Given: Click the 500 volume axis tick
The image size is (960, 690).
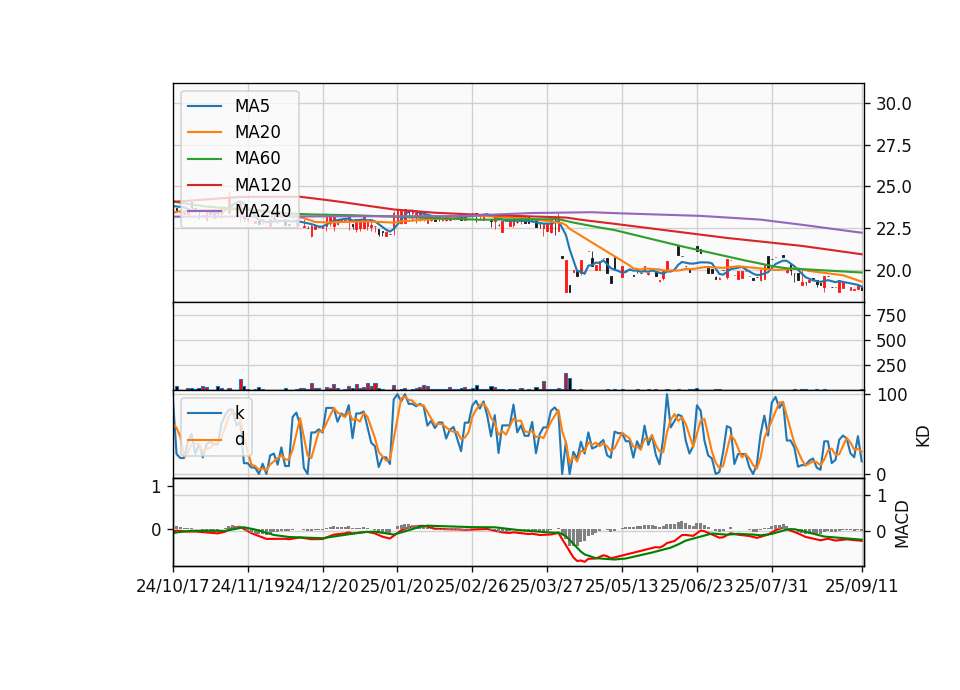Looking at the screenshot, I should click(891, 341).
